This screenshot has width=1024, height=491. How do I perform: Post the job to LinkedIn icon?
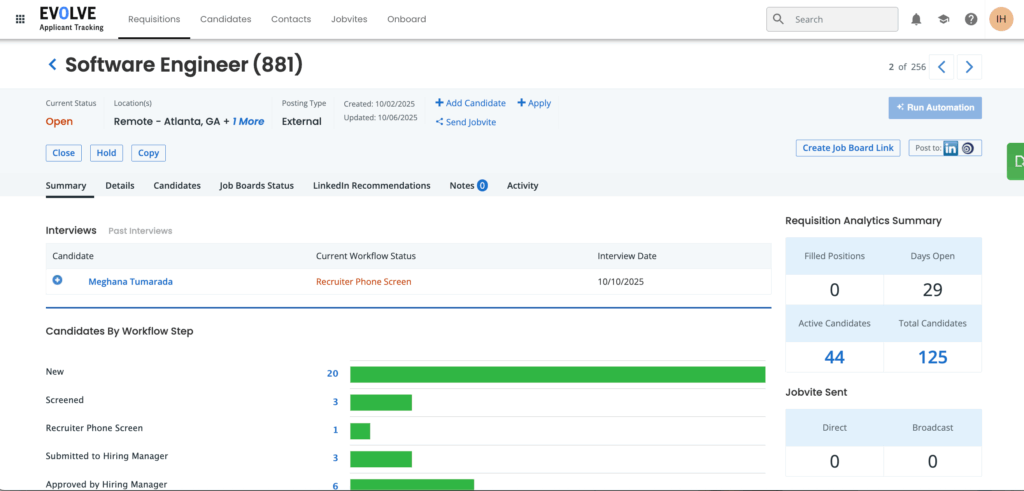click(x=951, y=148)
